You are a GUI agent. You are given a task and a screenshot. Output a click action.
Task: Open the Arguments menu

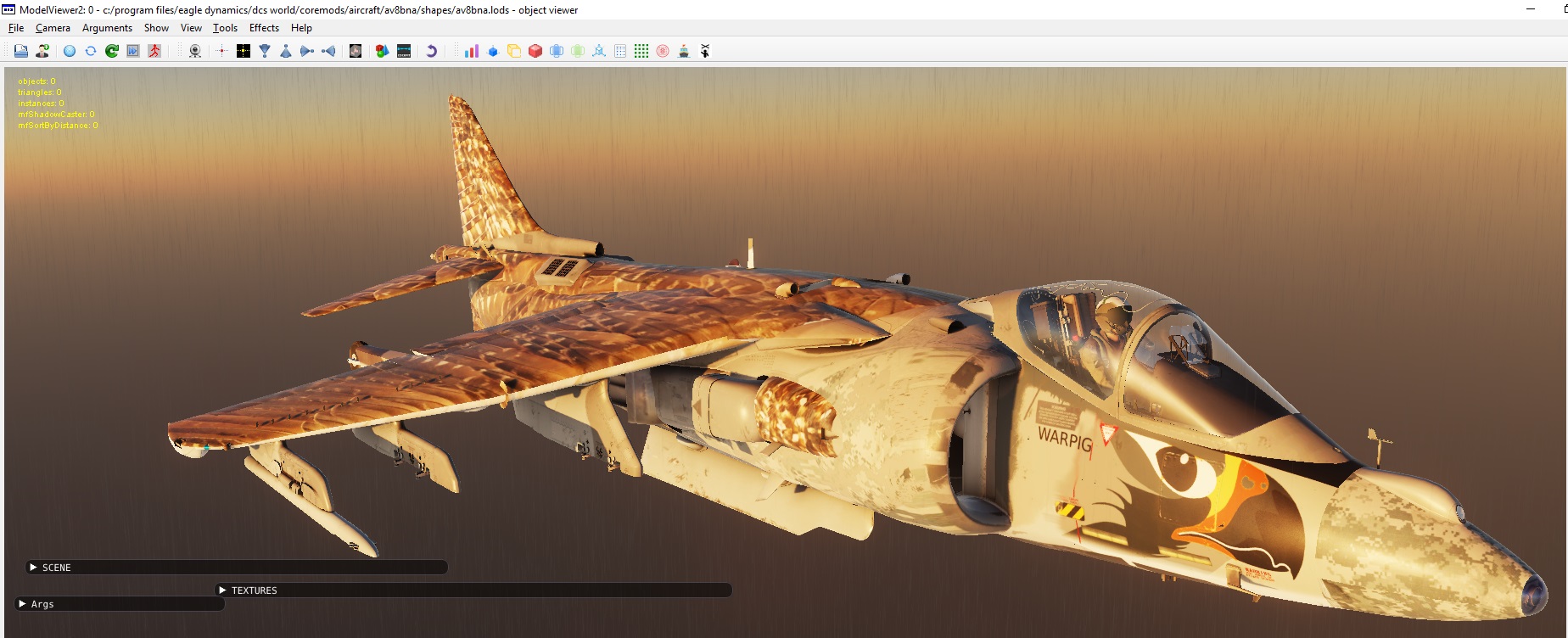[x=107, y=28]
